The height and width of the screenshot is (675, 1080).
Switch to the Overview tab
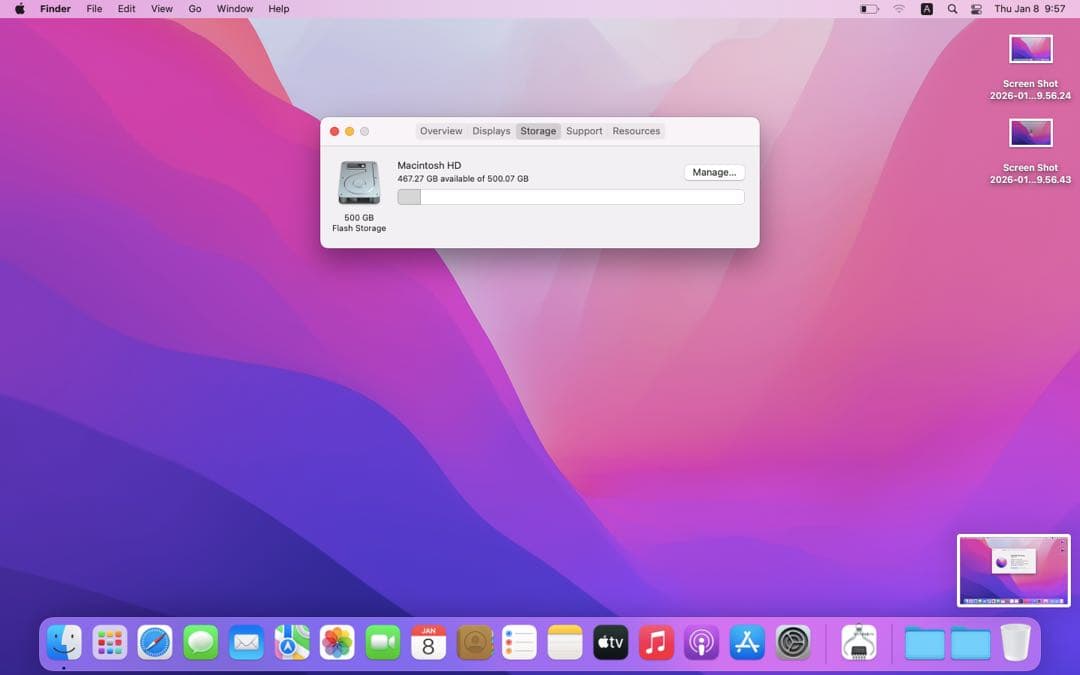[x=440, y=131]
